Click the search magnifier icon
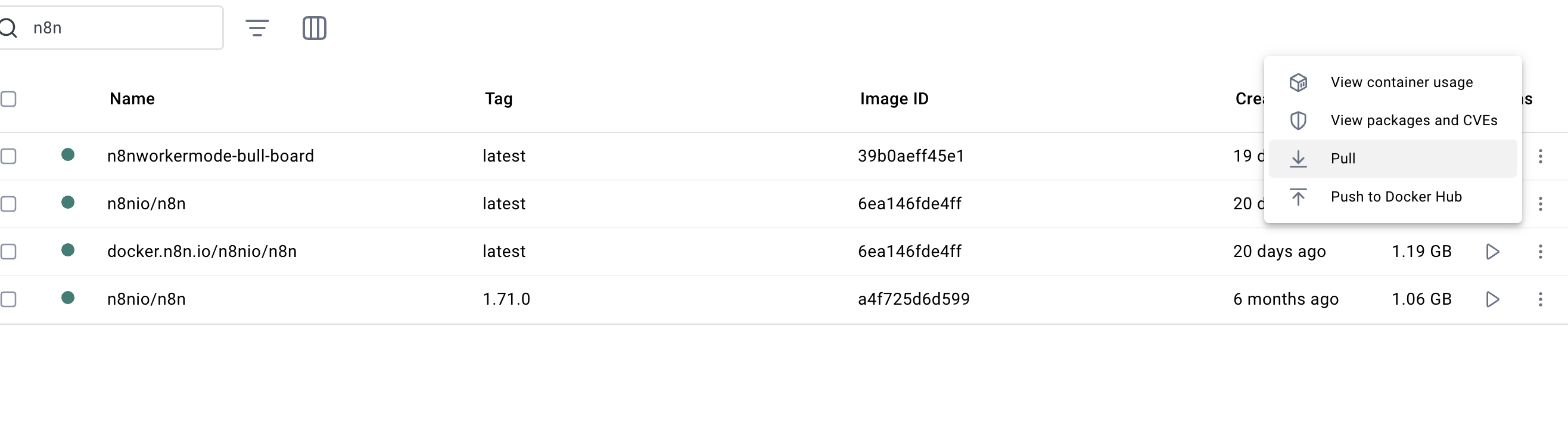 [8, 28]
